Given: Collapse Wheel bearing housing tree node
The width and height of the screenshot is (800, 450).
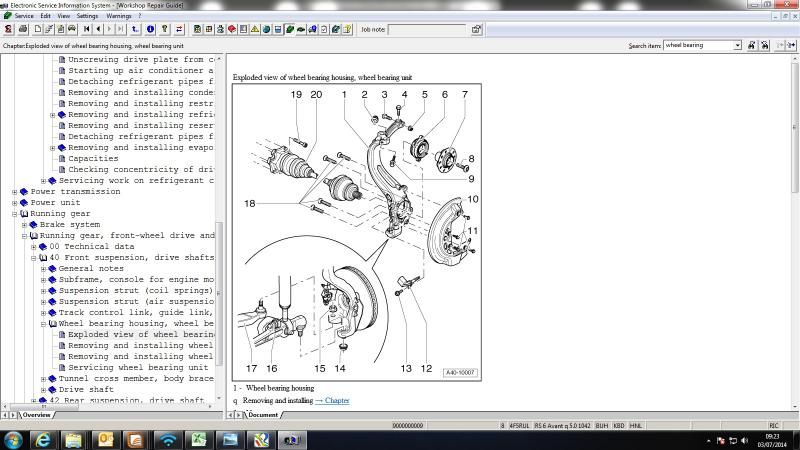Looking at the screenshot, I should click(43, 324).
